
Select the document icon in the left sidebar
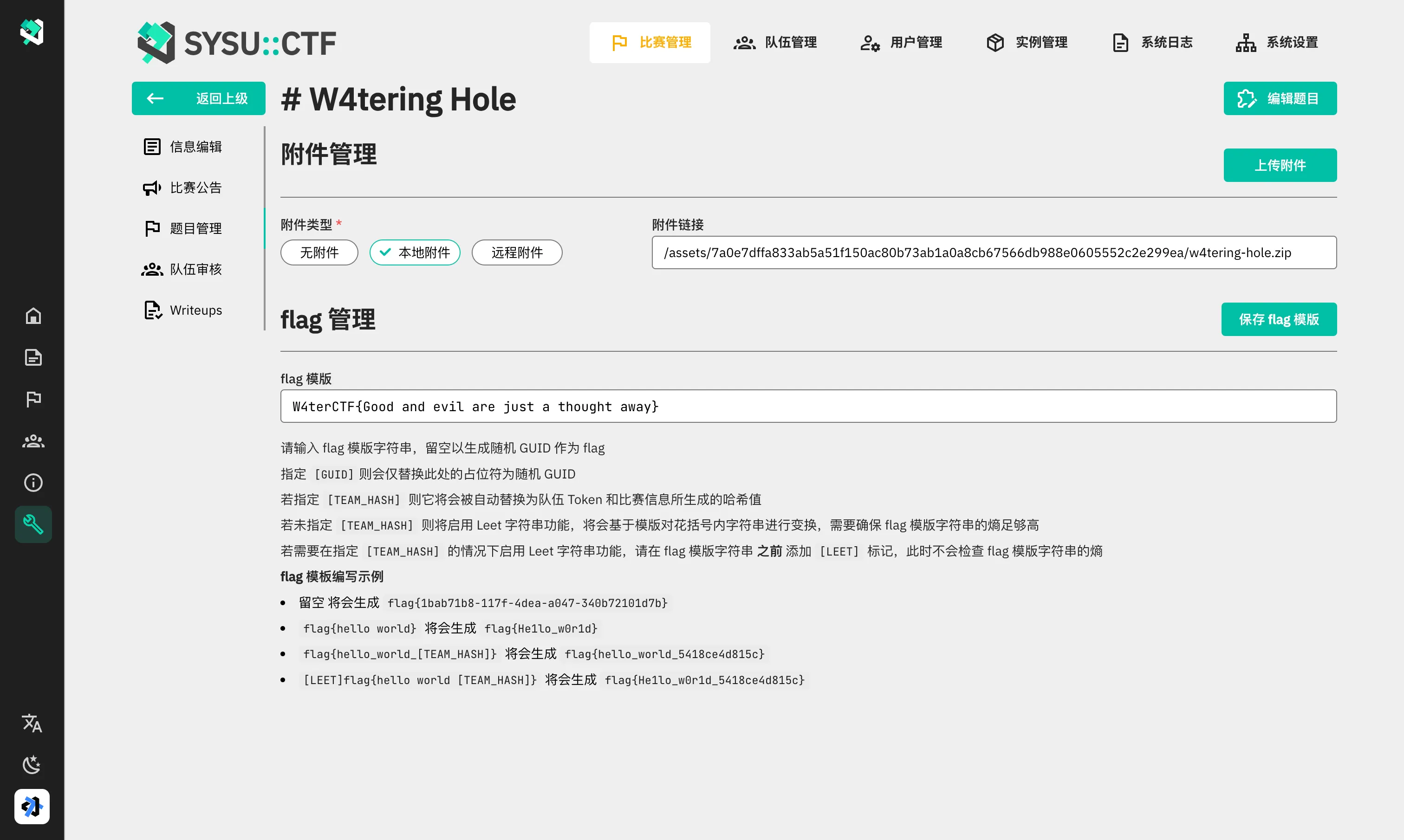pyautogui.click(x=33, y=356)
